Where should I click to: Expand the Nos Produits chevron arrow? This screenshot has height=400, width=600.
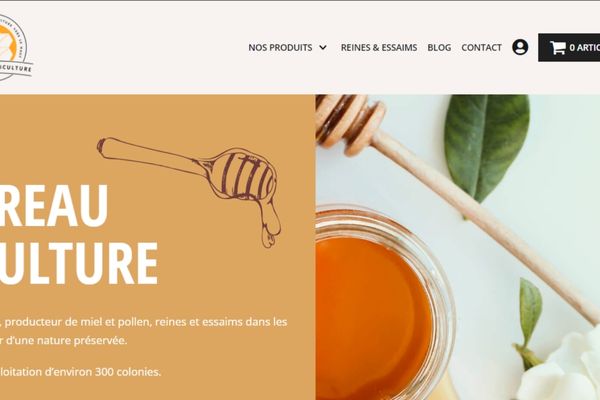tap(323, 48)
